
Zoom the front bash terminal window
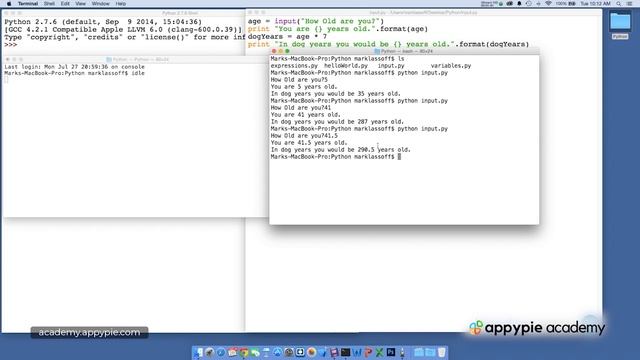(287, 51)
